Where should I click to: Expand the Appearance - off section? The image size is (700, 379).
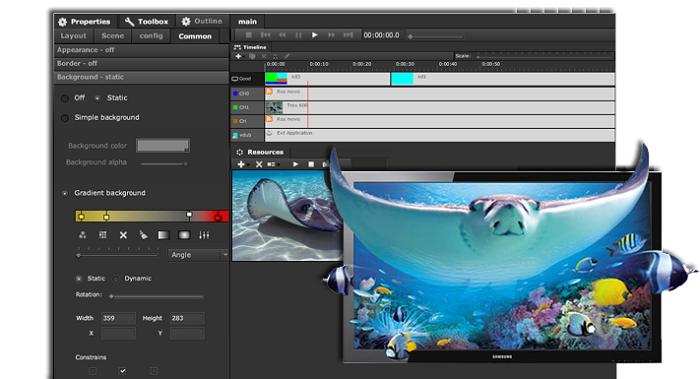(141, 50)
